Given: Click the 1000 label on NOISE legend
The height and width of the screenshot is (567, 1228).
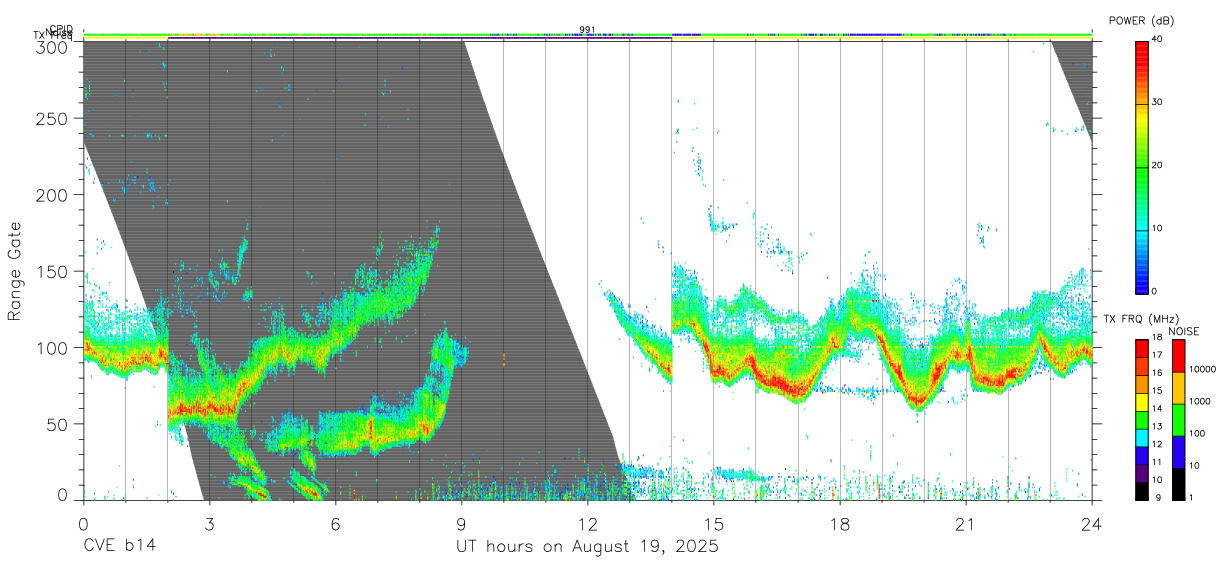Looking at the screenshot, I should 1198,401.
